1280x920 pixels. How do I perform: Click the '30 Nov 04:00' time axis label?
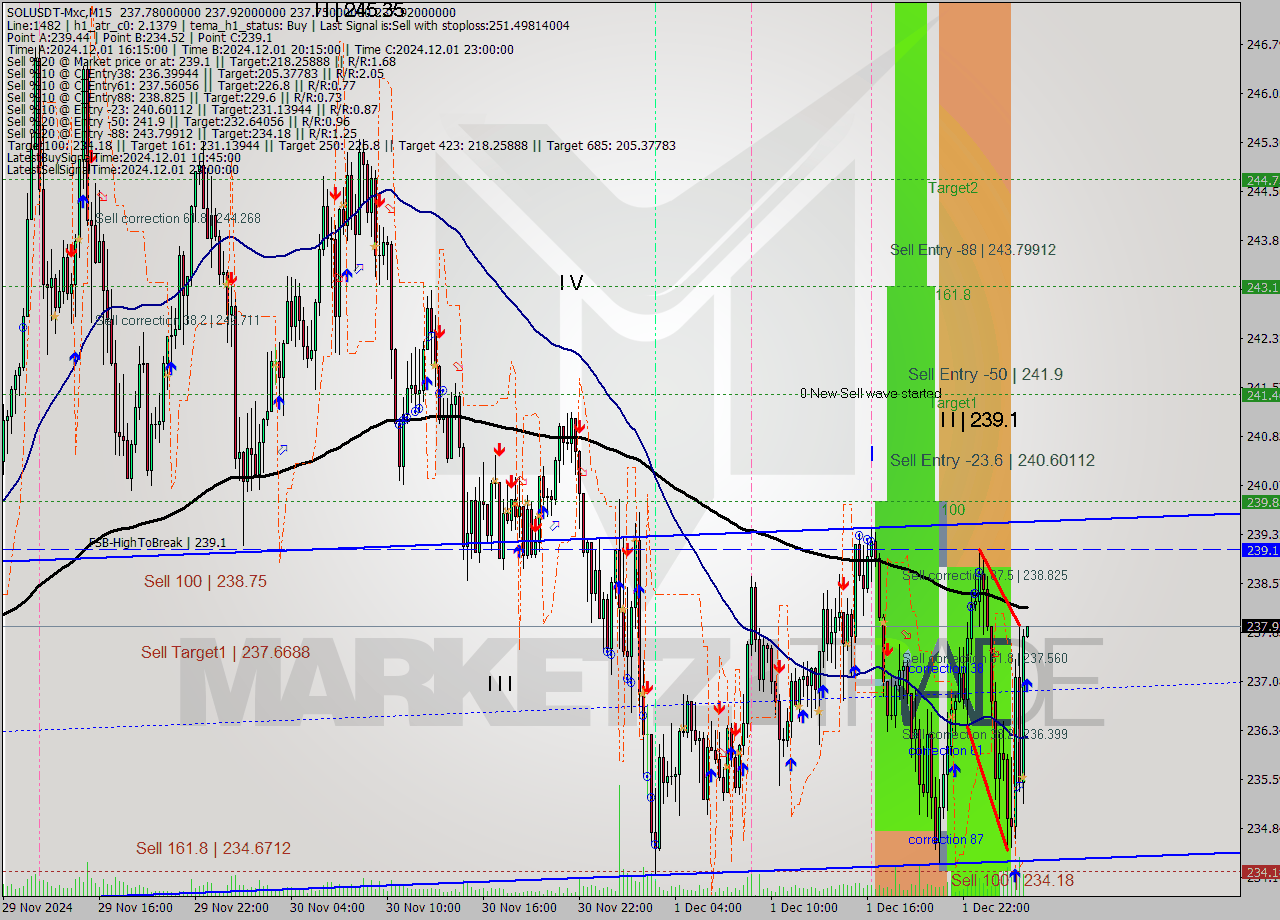(x=328, y=908)
